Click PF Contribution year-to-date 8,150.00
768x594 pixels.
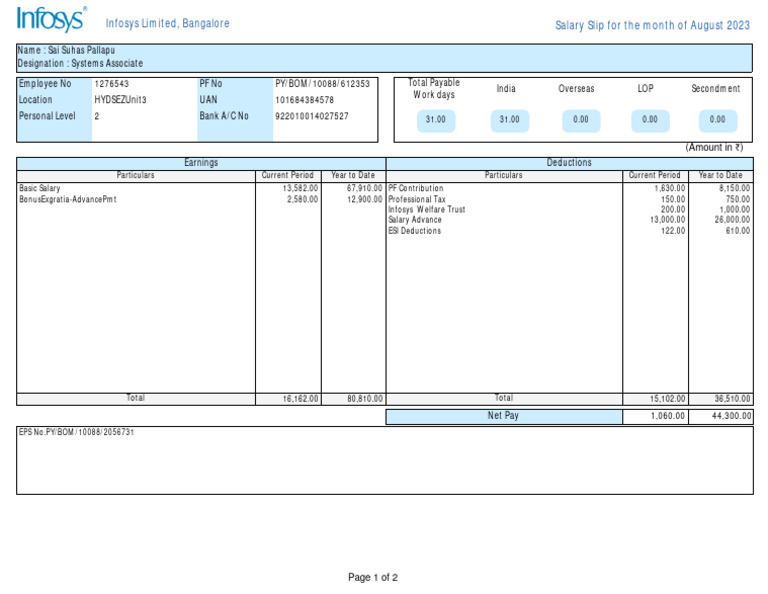click(734, 188)
